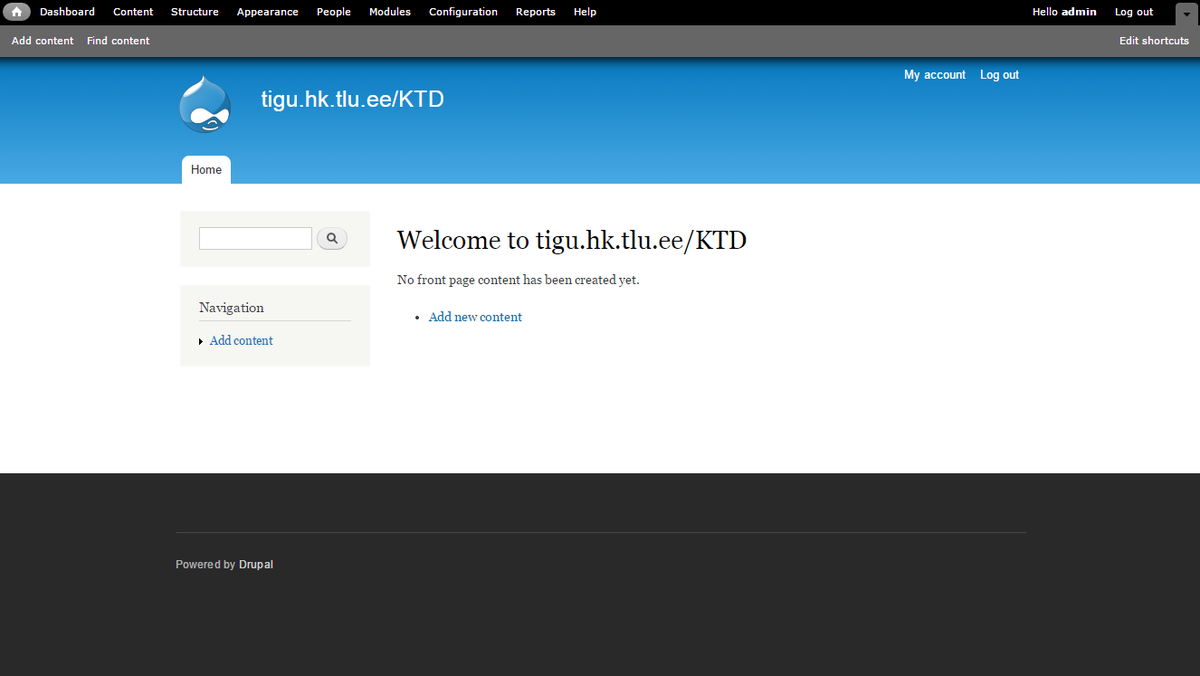Follow the Add new content link
Viewport: 1200px width, 676px height.
[475, 316]
